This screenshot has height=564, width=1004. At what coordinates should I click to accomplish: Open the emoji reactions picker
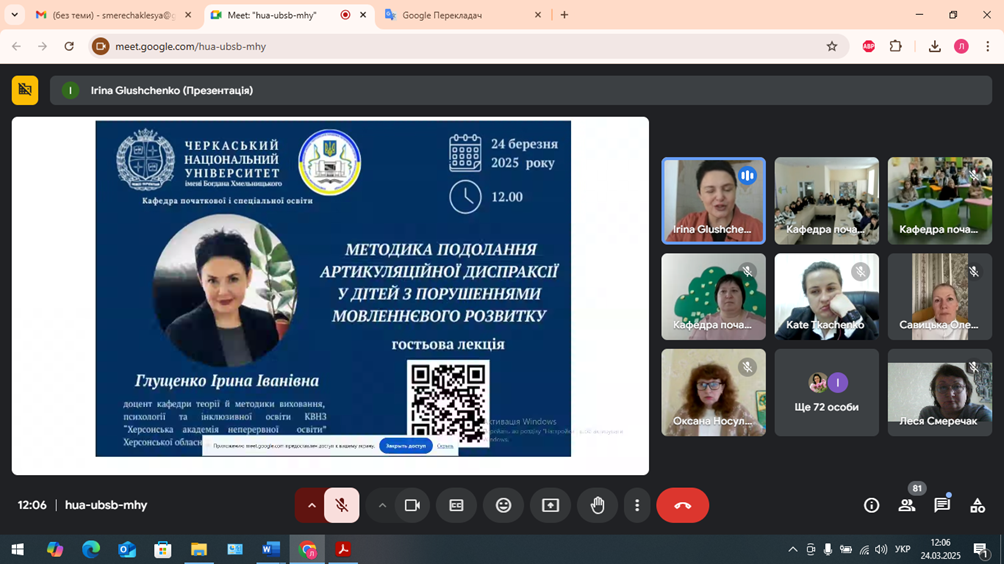[x=503, y=506]
